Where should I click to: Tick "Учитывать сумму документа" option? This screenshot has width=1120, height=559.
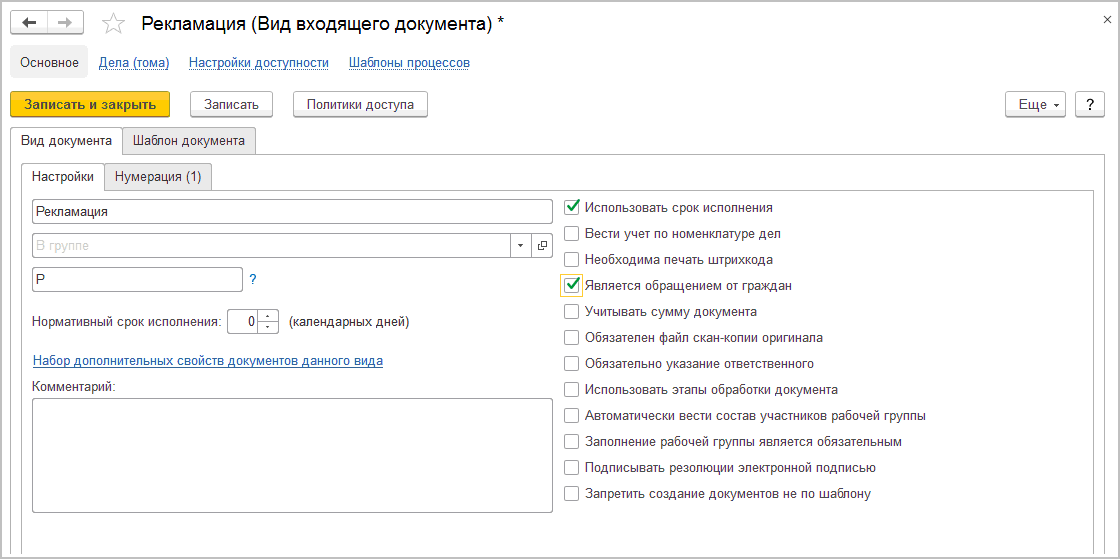click(x=572, y=312)
